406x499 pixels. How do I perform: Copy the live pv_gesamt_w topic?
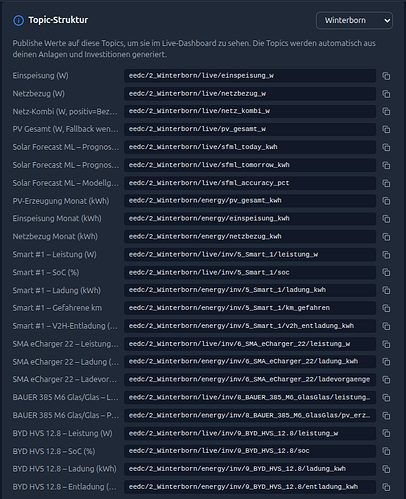point(386,129)
